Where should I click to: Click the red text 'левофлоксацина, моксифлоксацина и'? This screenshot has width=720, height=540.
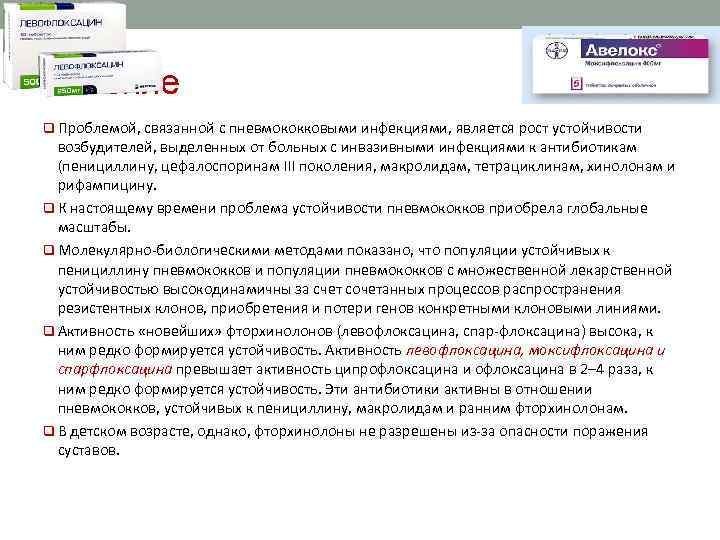535,350
